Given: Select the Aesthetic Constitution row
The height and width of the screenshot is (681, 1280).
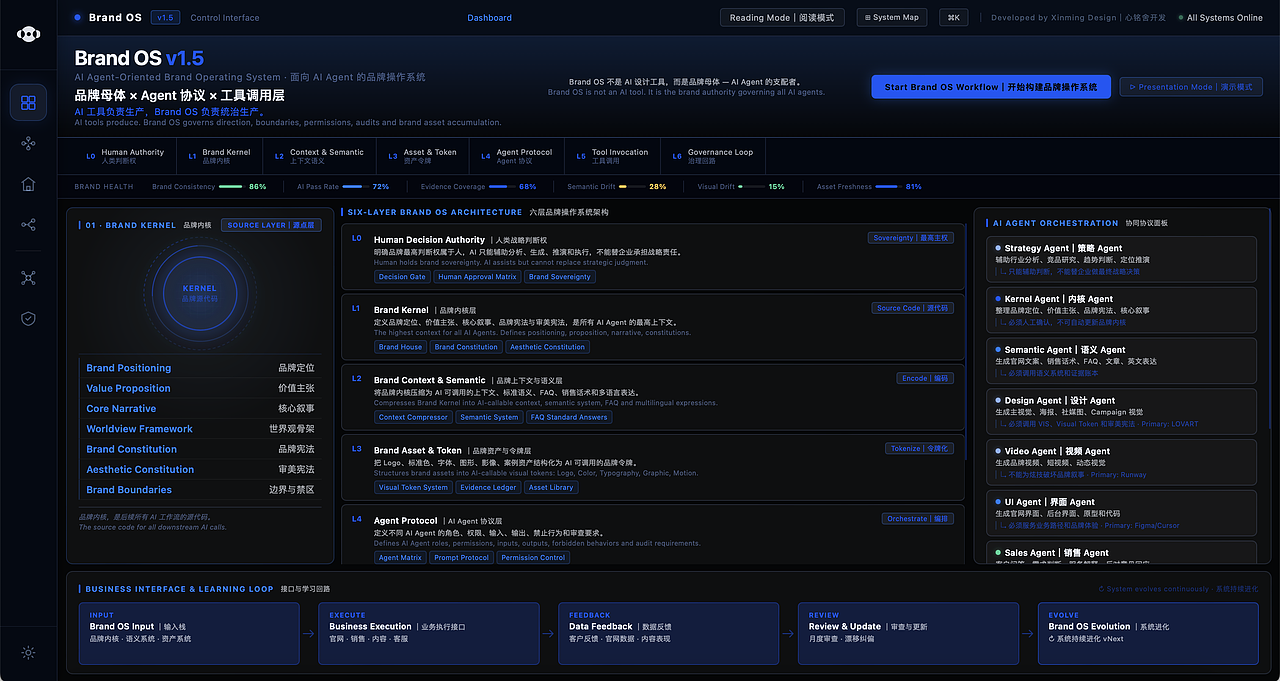Looking at the screenshot, I should click(x=200, y=469).
